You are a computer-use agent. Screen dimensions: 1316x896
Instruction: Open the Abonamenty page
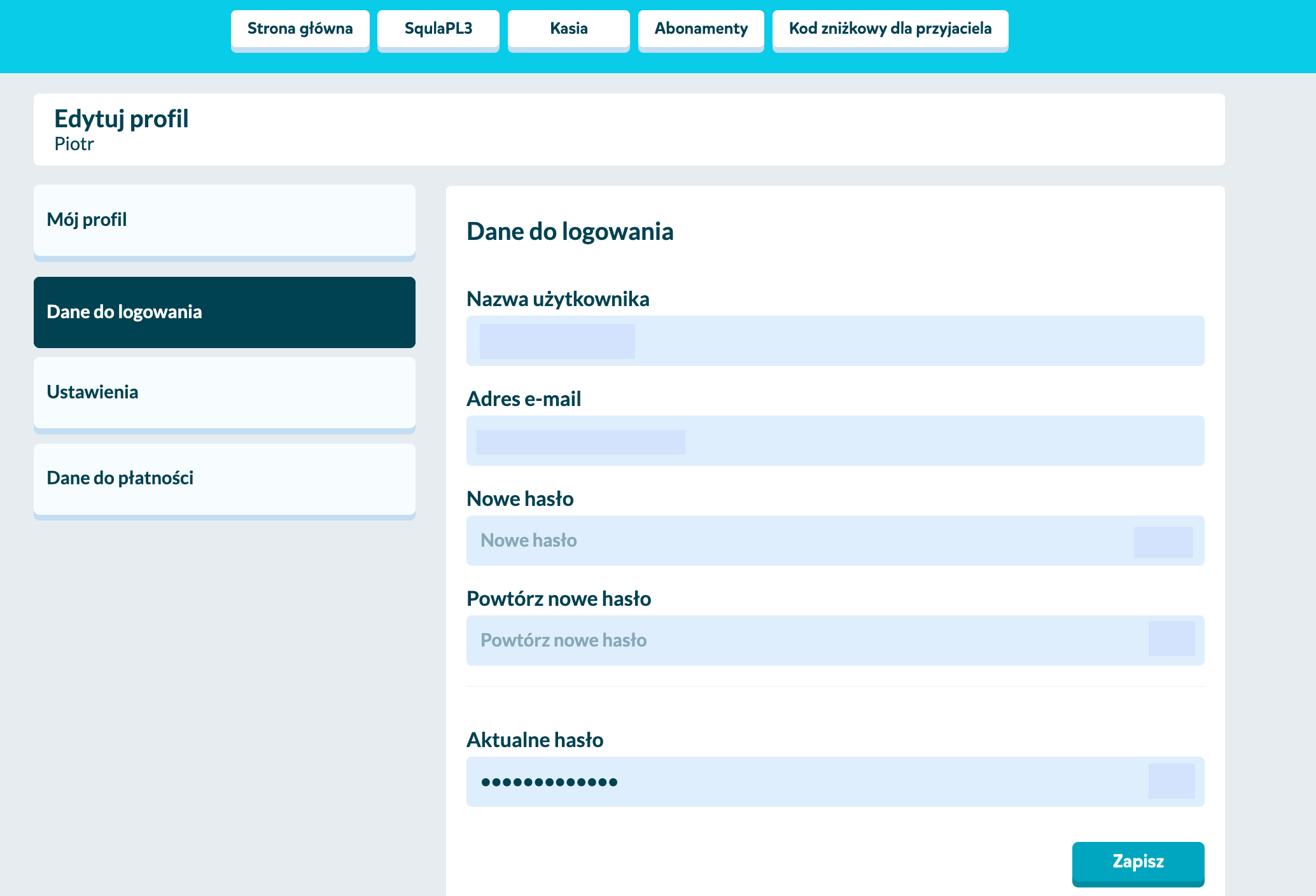[x=701, y=30]
